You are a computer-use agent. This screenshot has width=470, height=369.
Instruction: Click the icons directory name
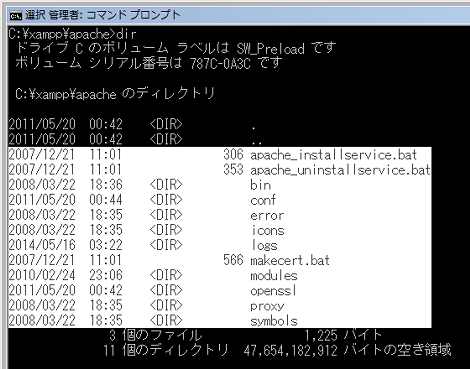267,231
